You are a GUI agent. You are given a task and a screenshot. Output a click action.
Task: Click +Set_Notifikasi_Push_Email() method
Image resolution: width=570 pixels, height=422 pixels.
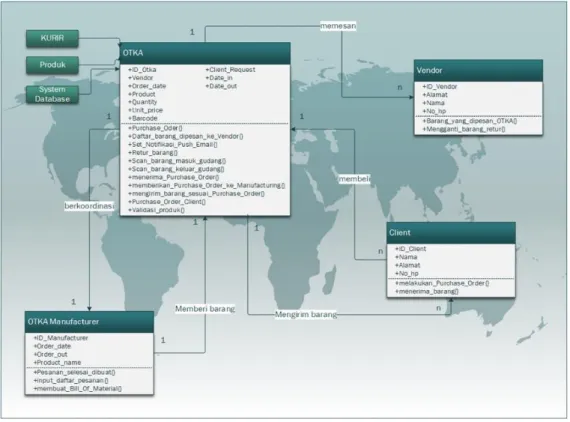173,144
